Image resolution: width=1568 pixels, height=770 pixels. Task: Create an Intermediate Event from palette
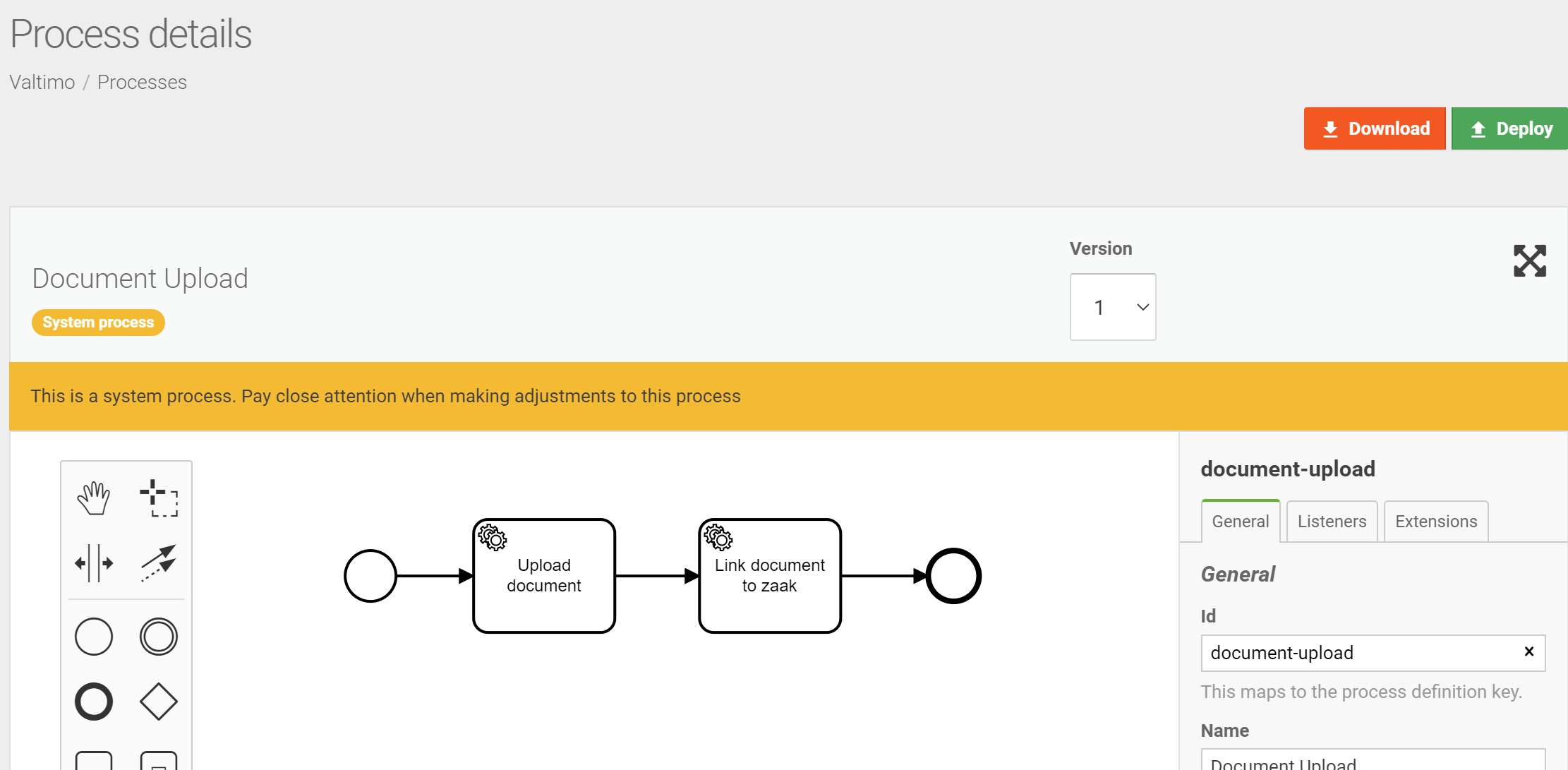[158, 637]
